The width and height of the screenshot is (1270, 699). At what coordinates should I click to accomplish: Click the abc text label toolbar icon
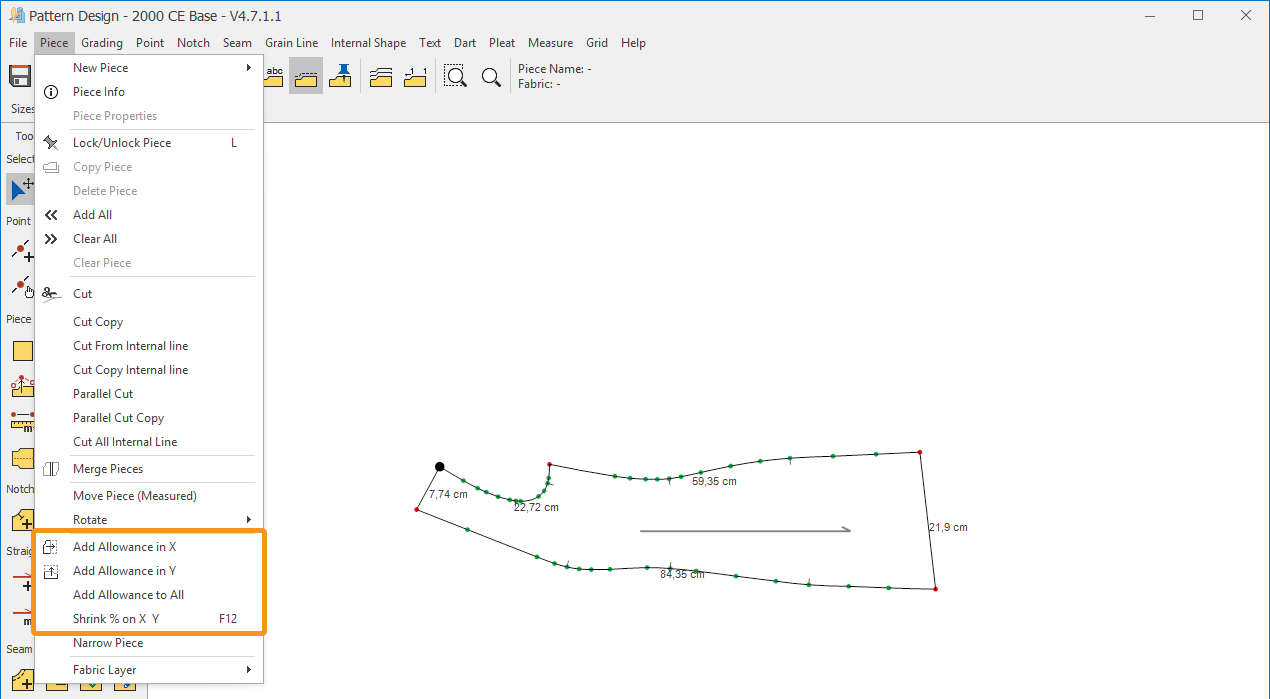(274, 76)
